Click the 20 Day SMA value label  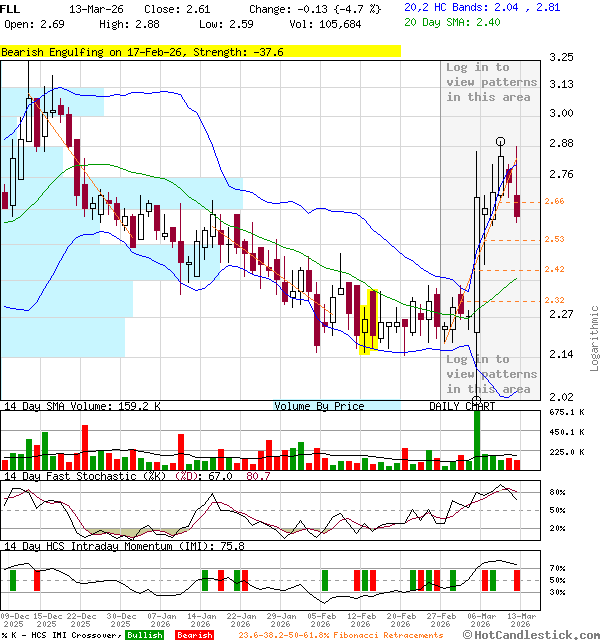tap(454, 23)
